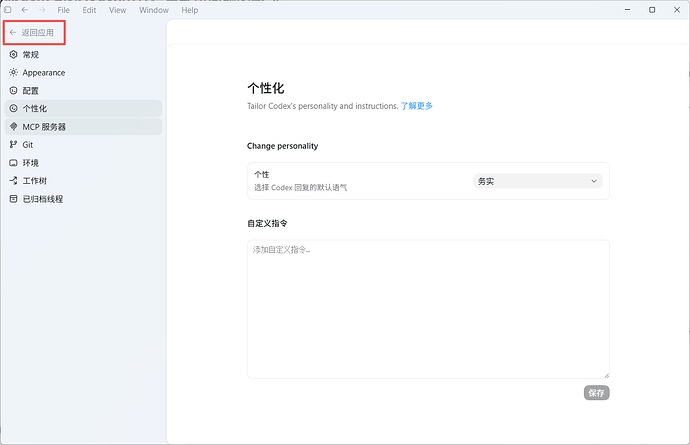Close the settings window
This screenshot has width=690, height=445.
click(677, 10)
